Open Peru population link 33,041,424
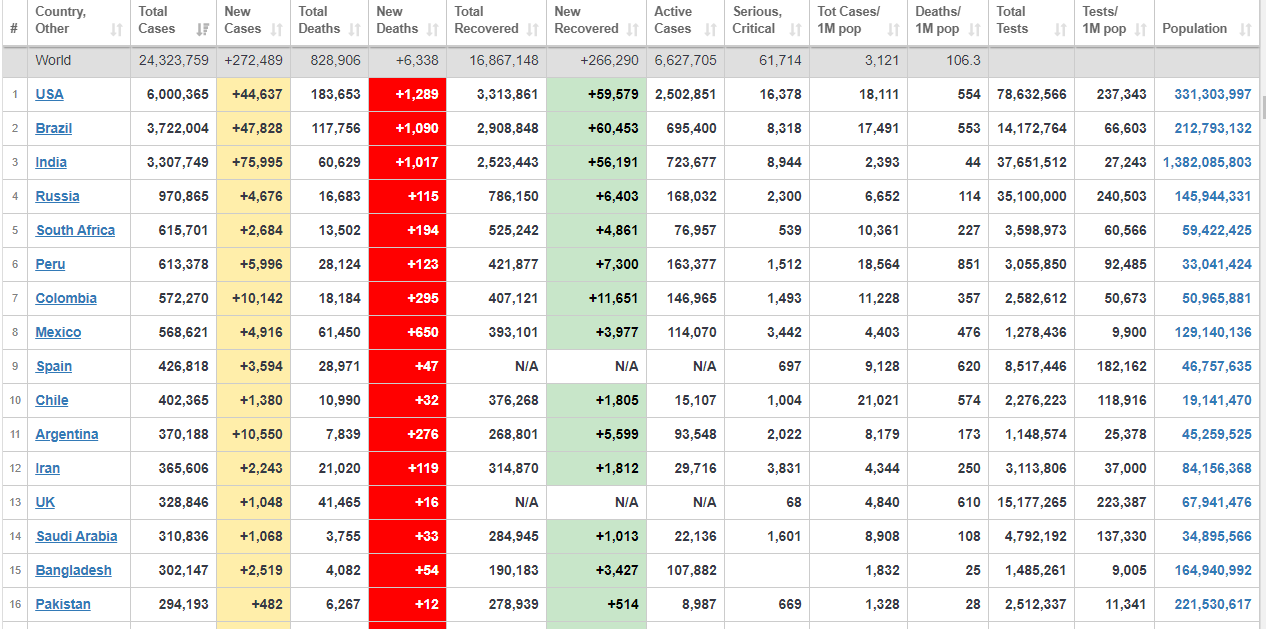1266x629 pixels. [x=1217, y=264]
